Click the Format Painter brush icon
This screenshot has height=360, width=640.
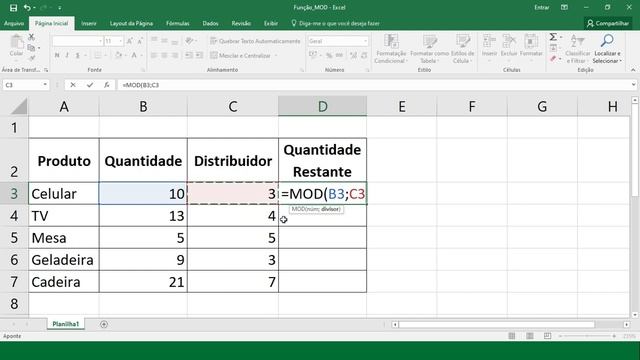31,58
